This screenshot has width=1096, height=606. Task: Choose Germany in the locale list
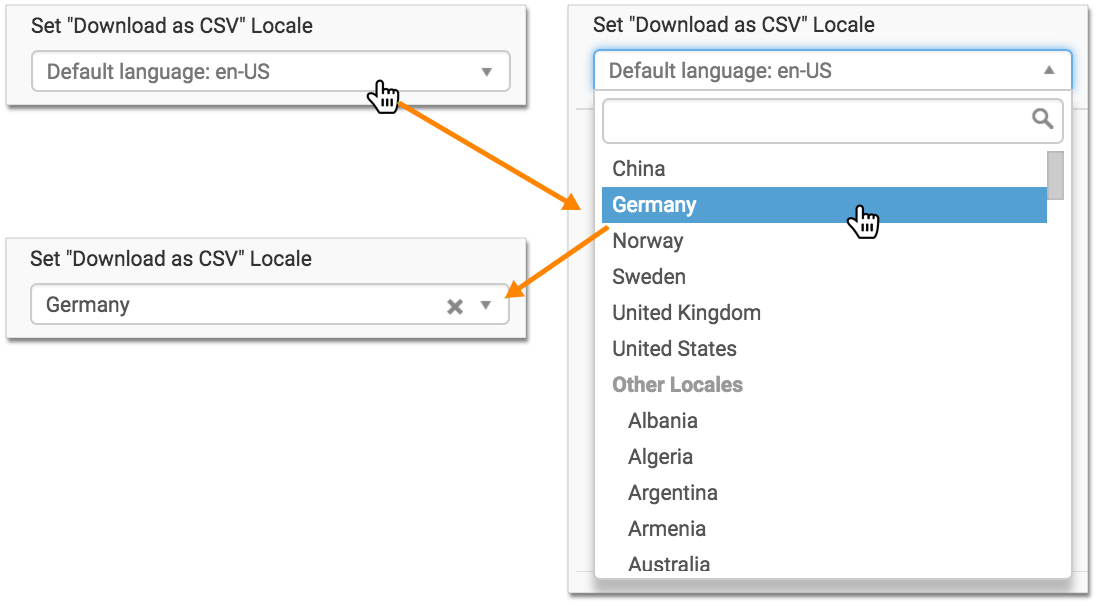pos(654,205)
